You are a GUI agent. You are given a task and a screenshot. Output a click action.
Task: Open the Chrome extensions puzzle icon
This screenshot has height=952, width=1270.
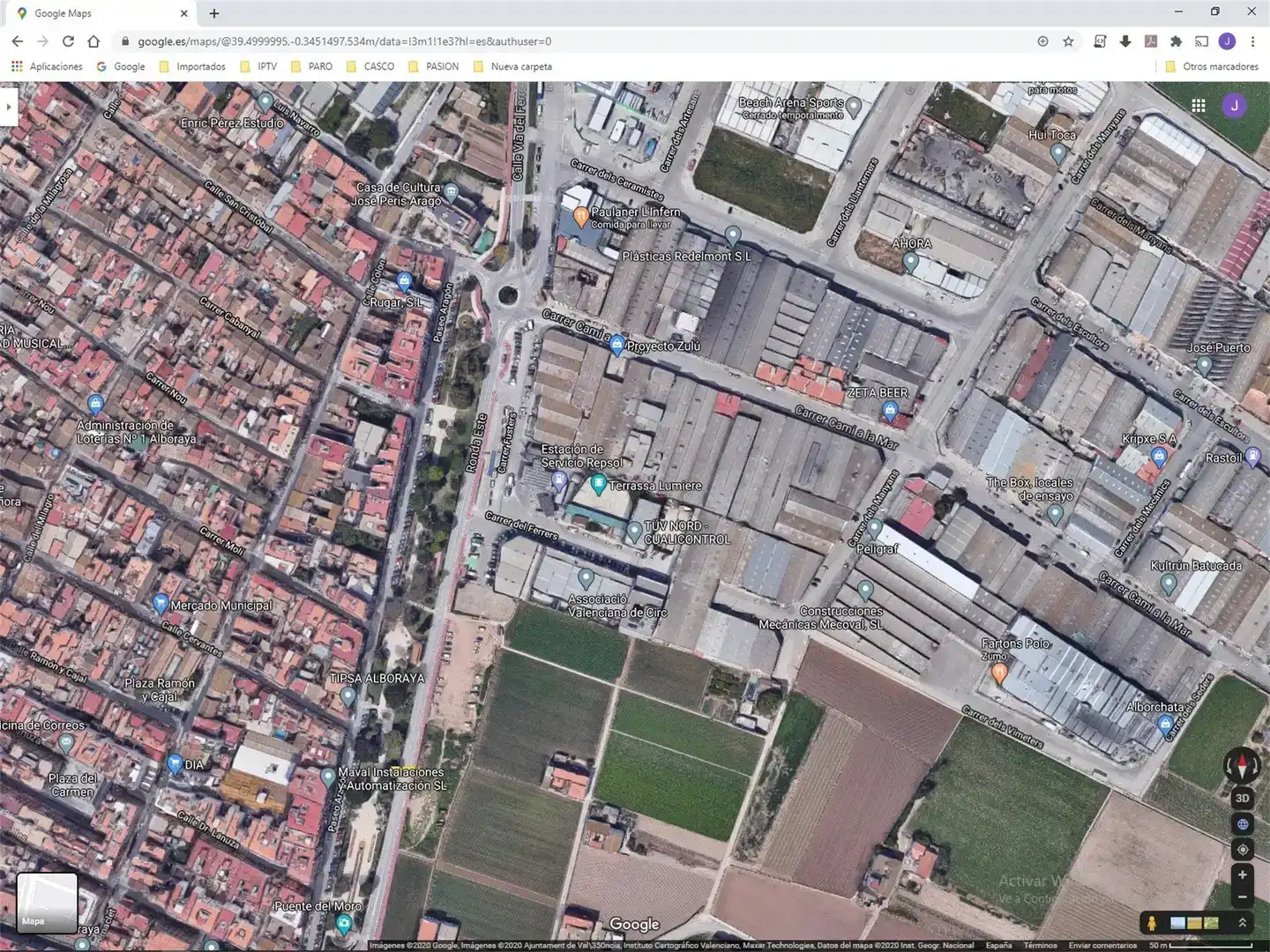[x=1176, y=41]
